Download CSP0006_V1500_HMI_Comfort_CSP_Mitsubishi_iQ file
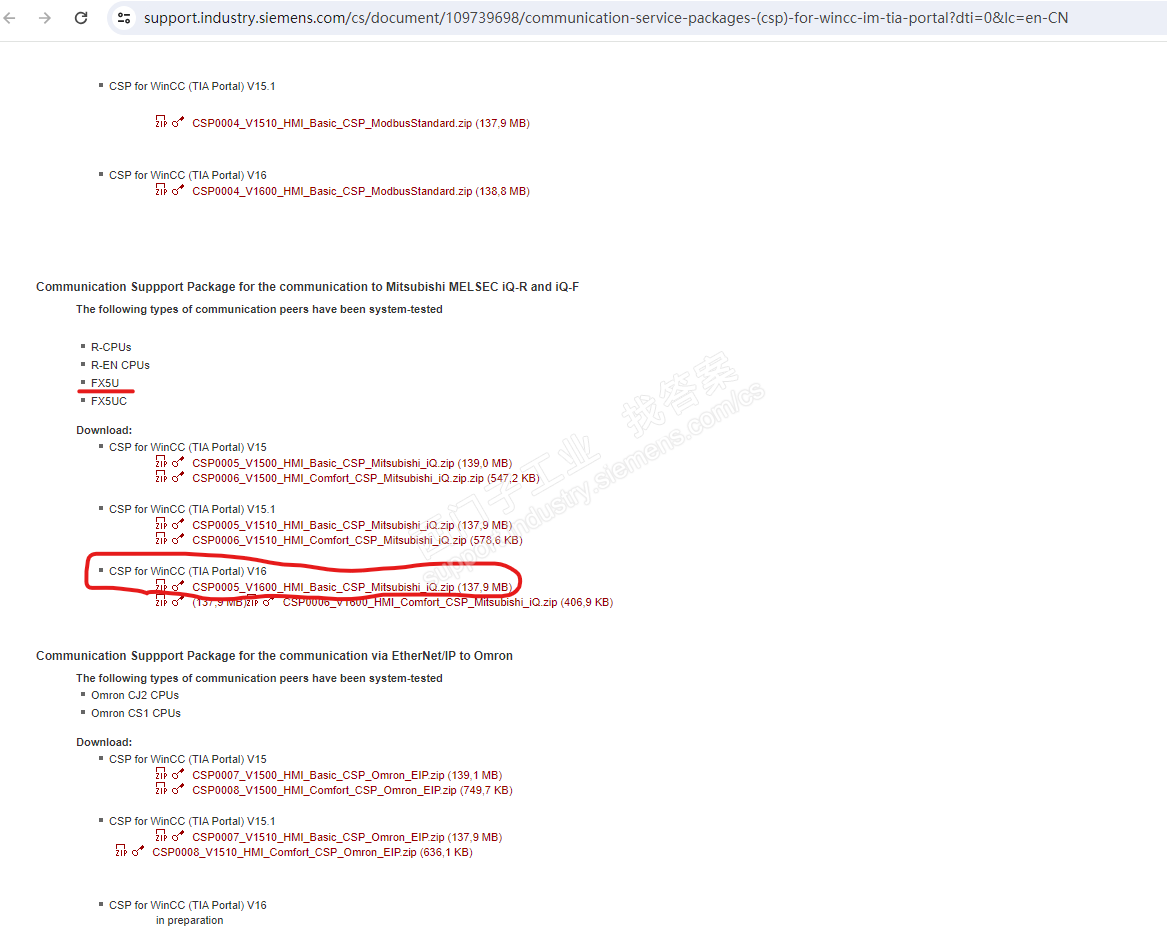1167x938 pixels. click(x=366, y=478)
